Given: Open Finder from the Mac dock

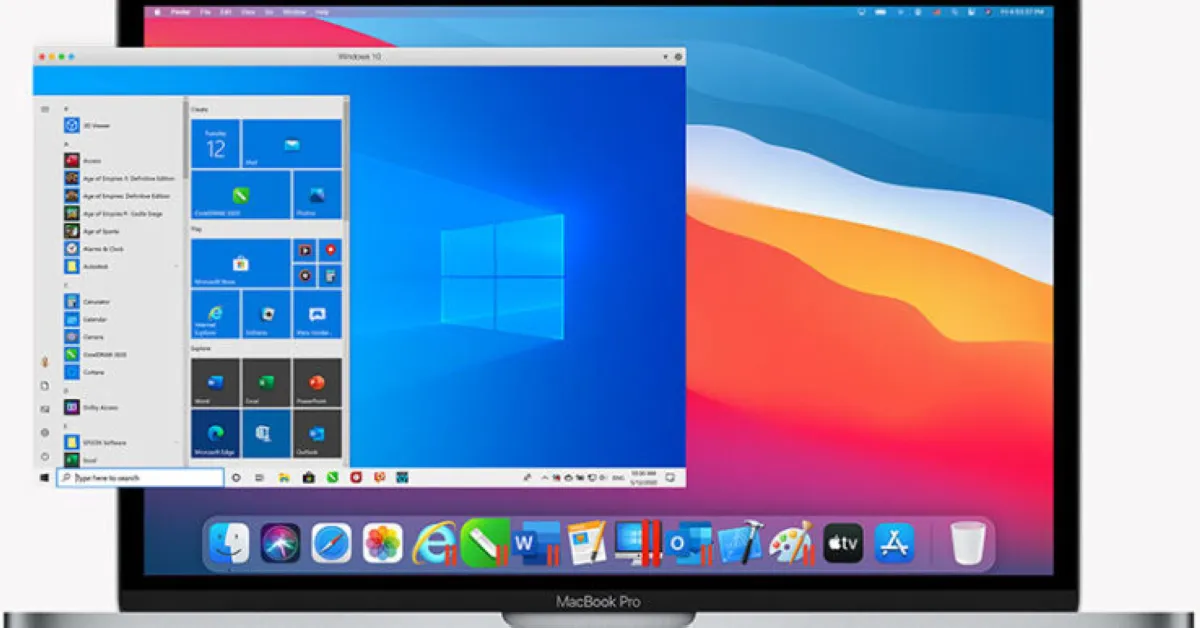Looking at the screenshot, I should tap(229, 543).
